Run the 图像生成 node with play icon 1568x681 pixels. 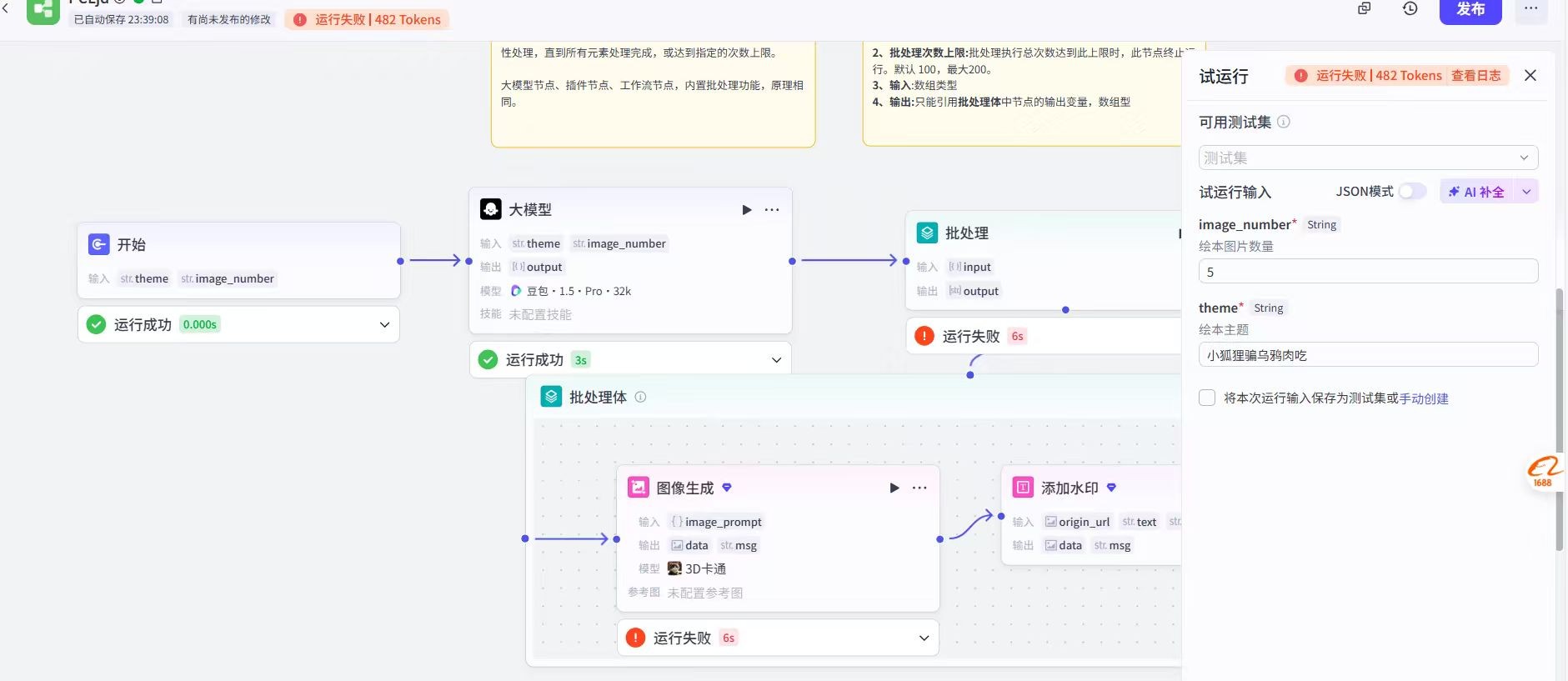(894, 488)
